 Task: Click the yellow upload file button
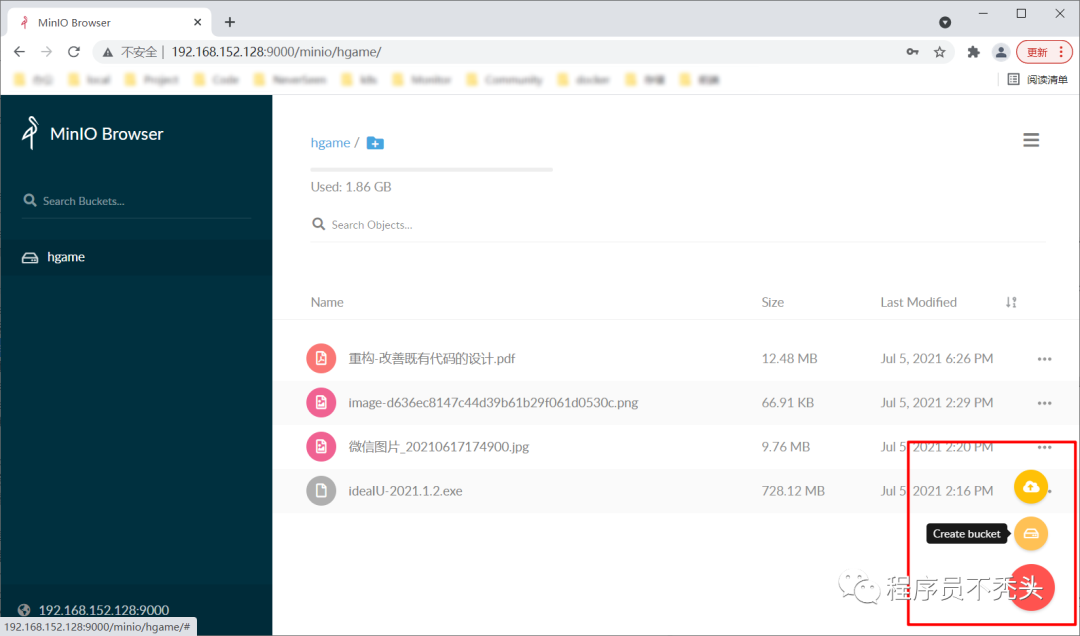point(1031,487)
